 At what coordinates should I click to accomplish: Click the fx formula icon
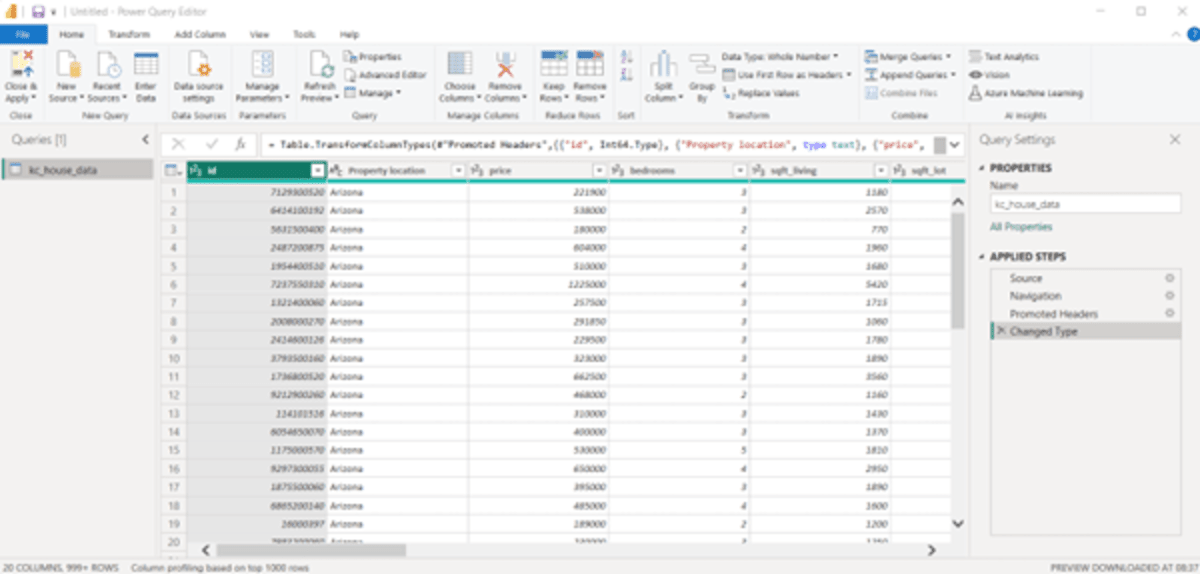click(x=240, y=145)
